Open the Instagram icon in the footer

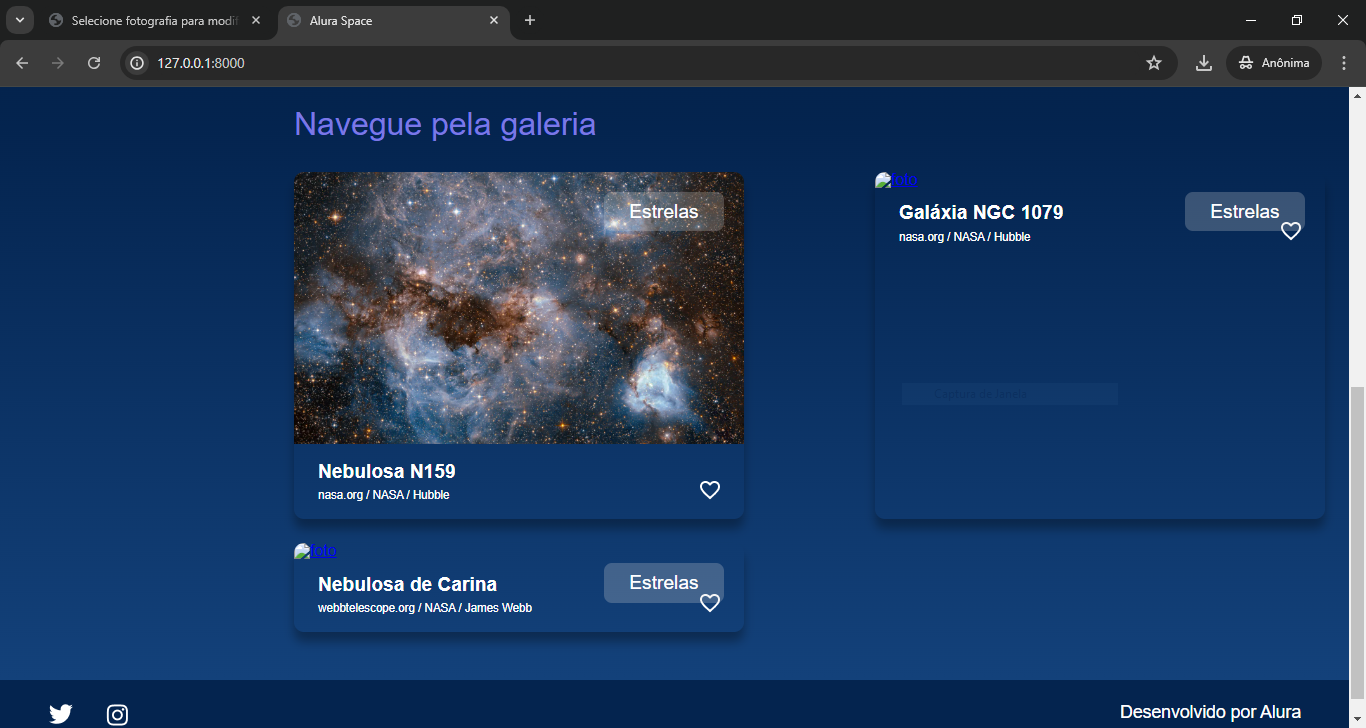point(117,714)
